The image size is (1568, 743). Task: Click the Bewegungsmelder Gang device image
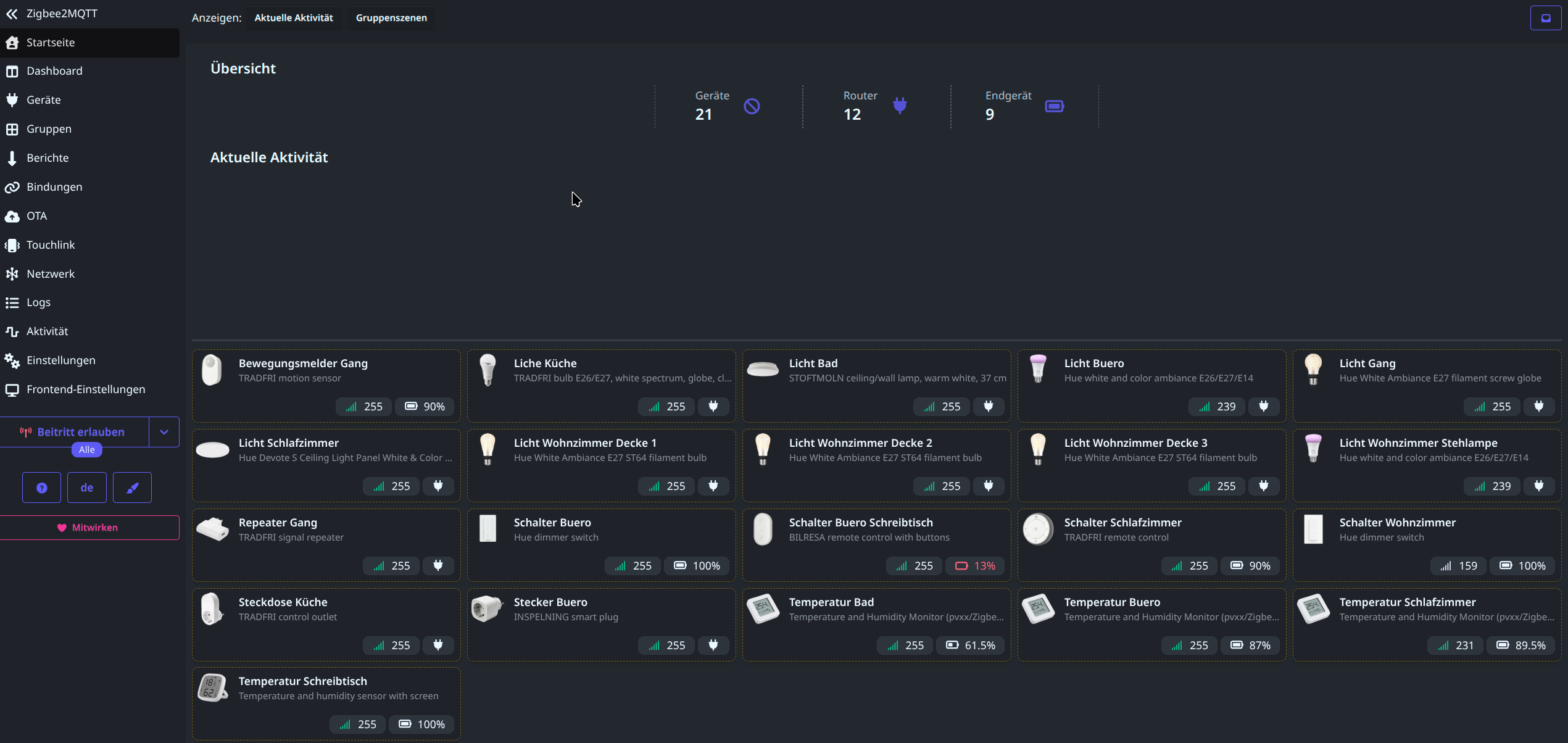pos(212,370)
